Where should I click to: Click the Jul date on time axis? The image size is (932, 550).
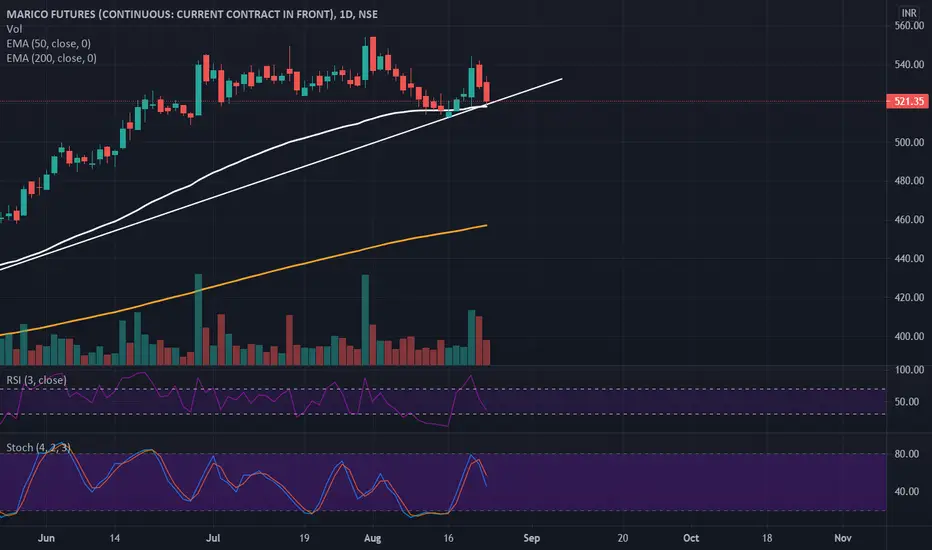pyautogui.click(x=213, y=538)
